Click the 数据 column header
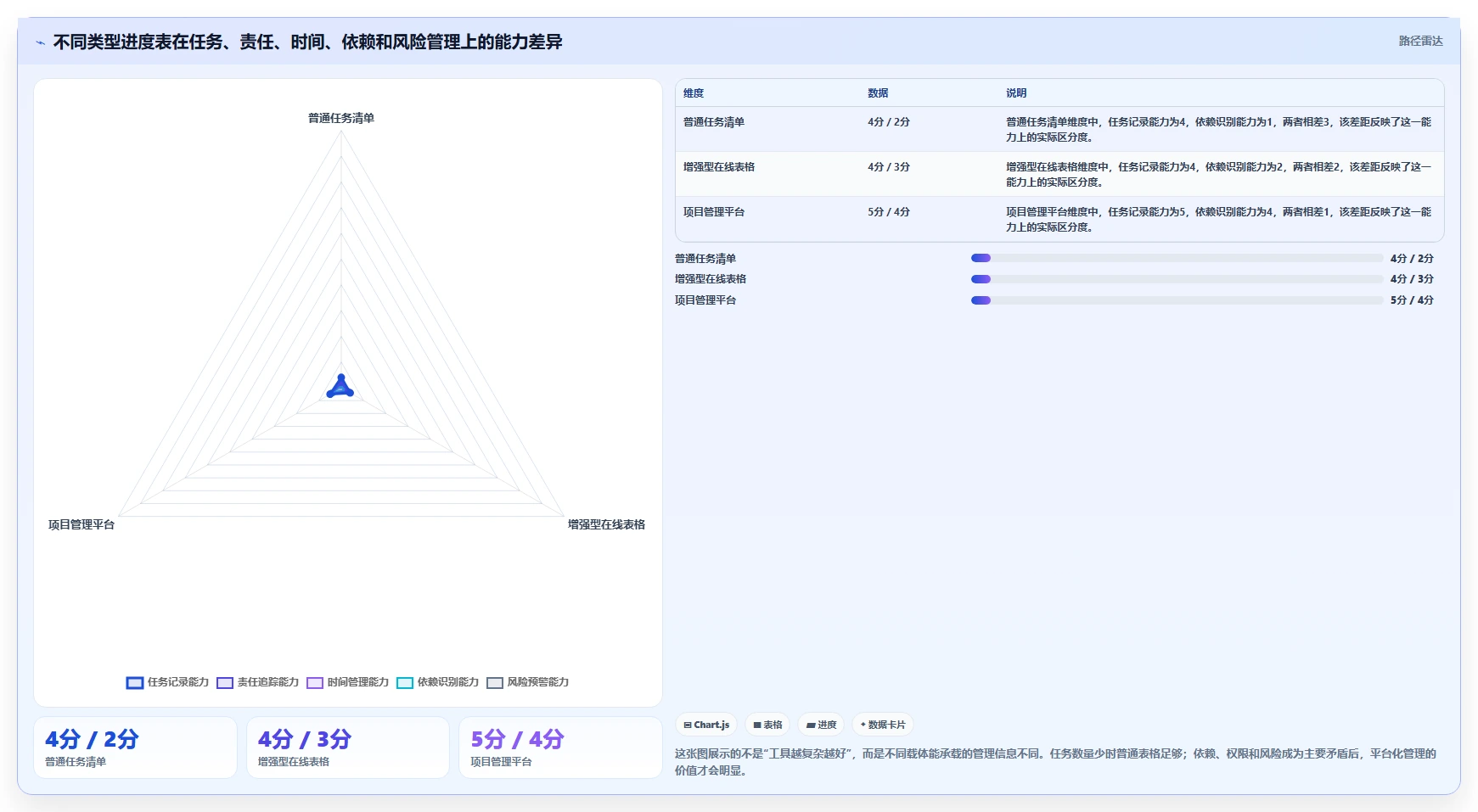The image size is (1478, 812). (x=878, y=93)
